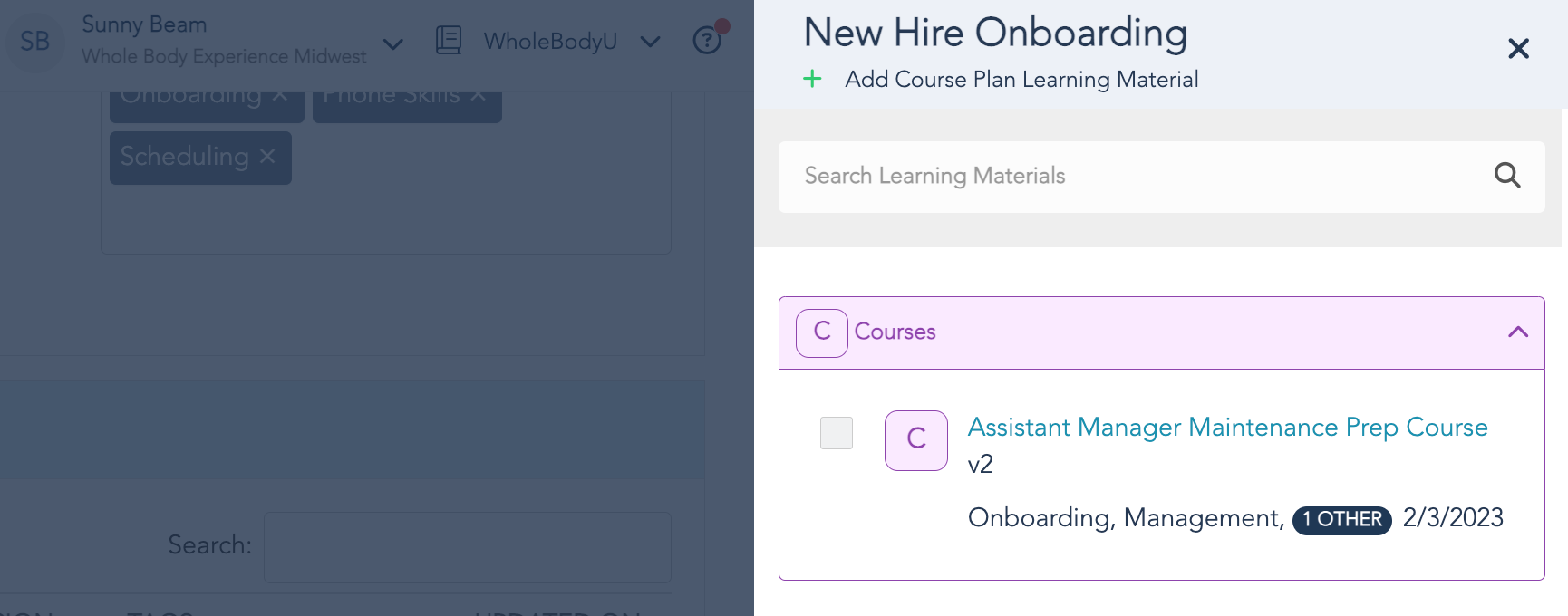Click the Courses section C icon
The height and width of the screenshot is (616, 1568).
coord(821,332)
